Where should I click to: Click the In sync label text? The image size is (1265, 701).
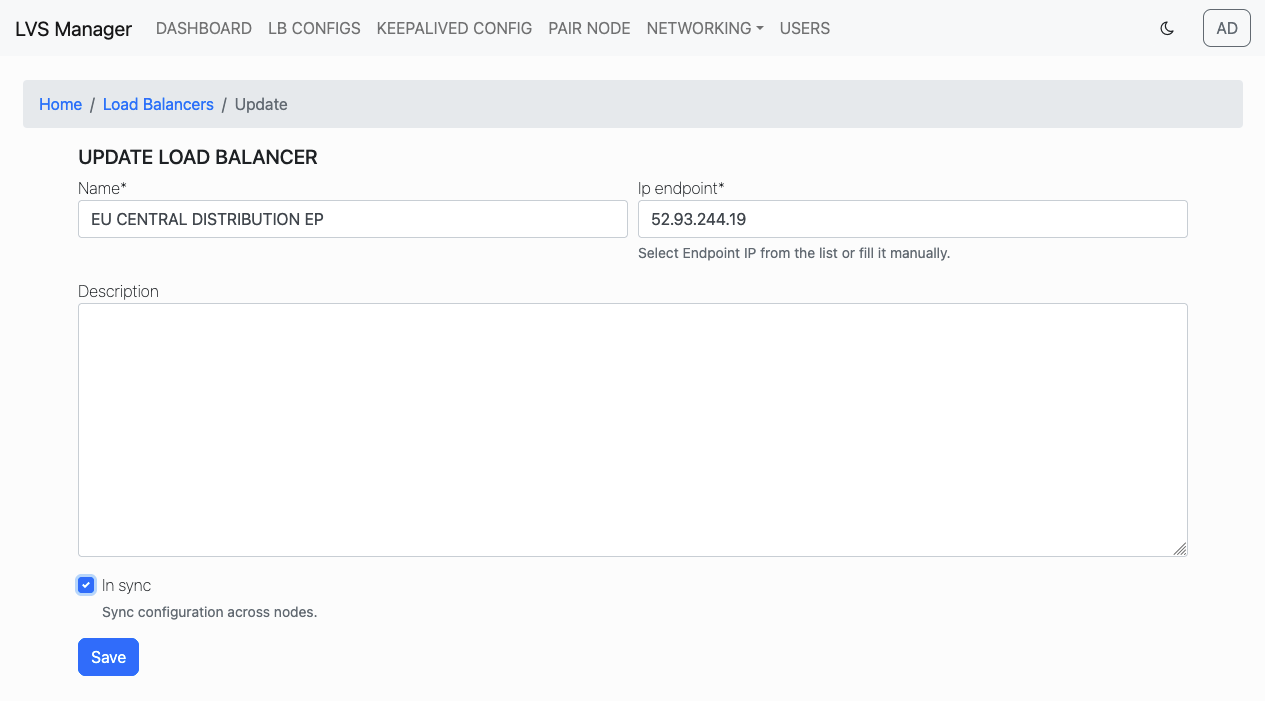click(x=126, y=585)
